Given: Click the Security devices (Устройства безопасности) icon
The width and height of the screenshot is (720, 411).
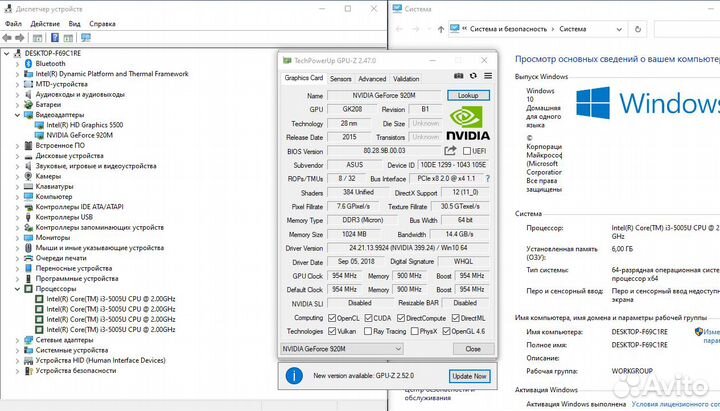Looking at the screenshot, I should click(x=28, y=371).
